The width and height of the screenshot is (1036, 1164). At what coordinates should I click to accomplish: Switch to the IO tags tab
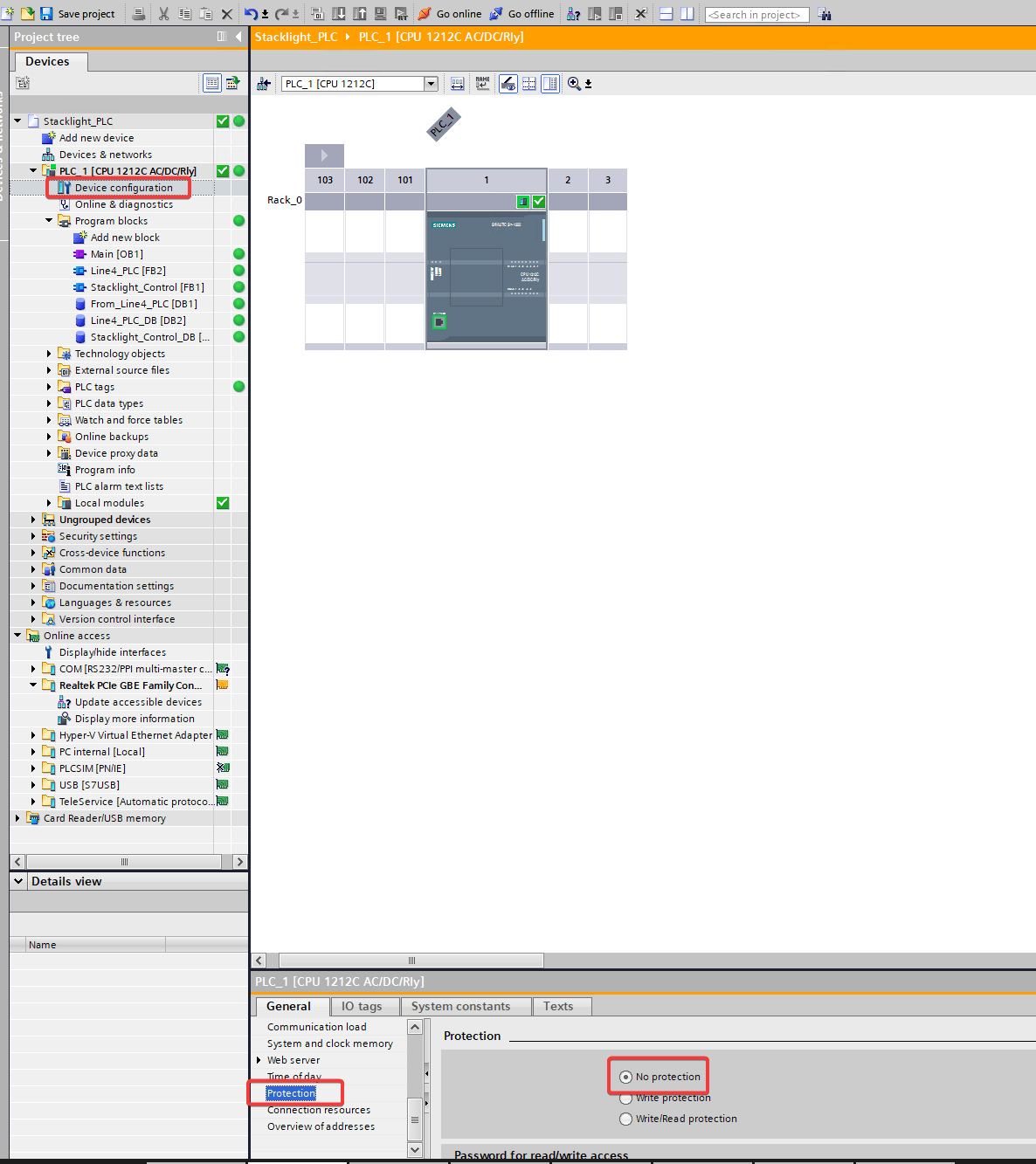click(x=364, y=1006)
